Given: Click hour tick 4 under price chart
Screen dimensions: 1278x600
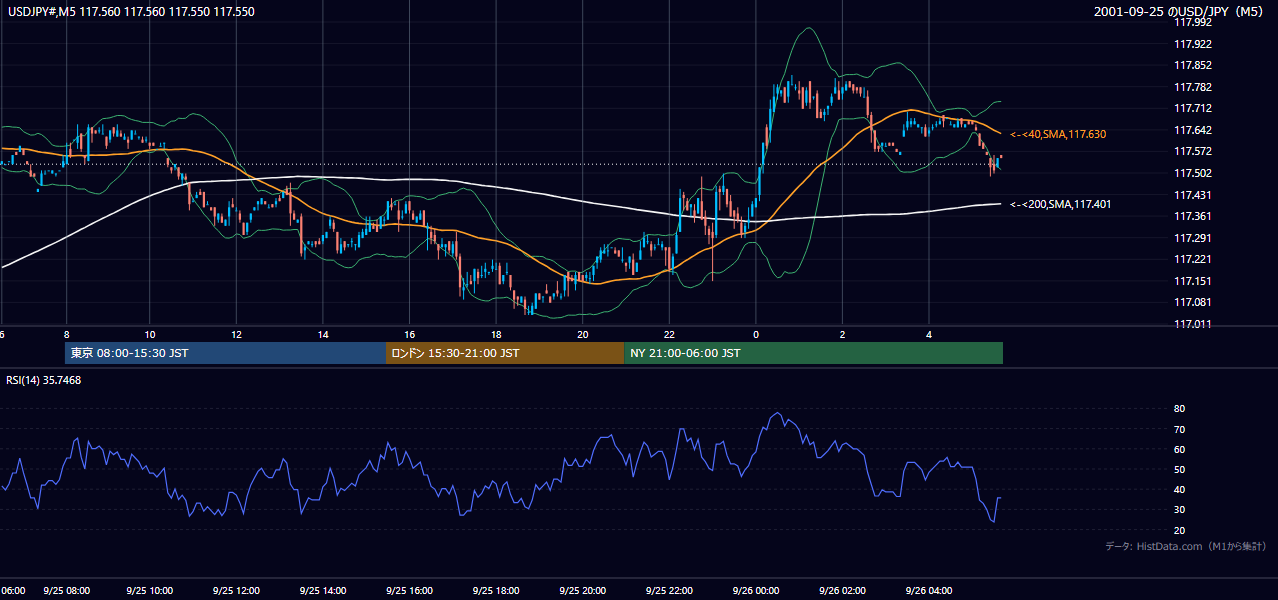Looking at the screenshot, I should tap(929, 334).
